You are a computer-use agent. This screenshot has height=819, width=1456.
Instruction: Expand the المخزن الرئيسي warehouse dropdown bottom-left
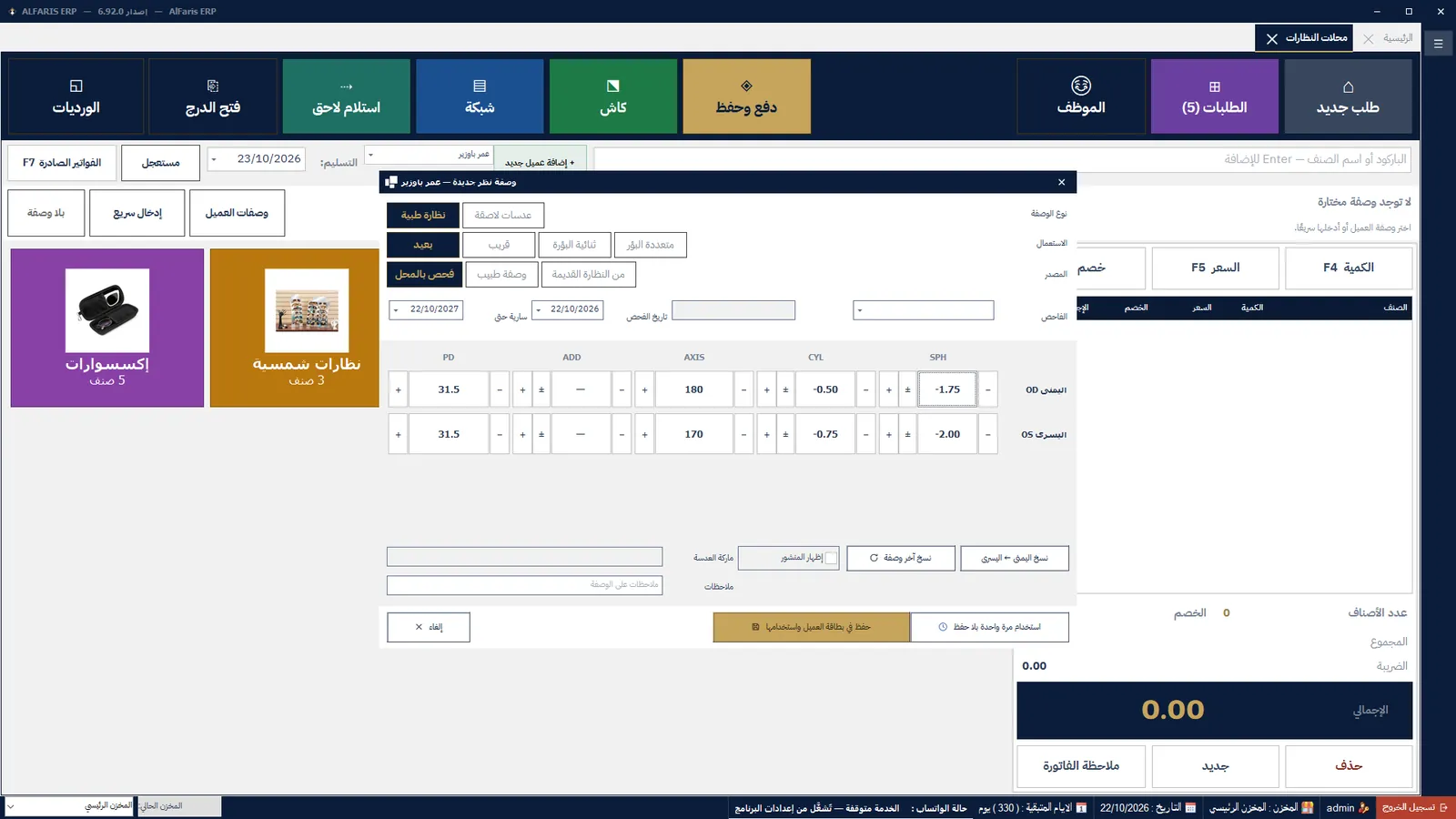(x=11, y=806)
